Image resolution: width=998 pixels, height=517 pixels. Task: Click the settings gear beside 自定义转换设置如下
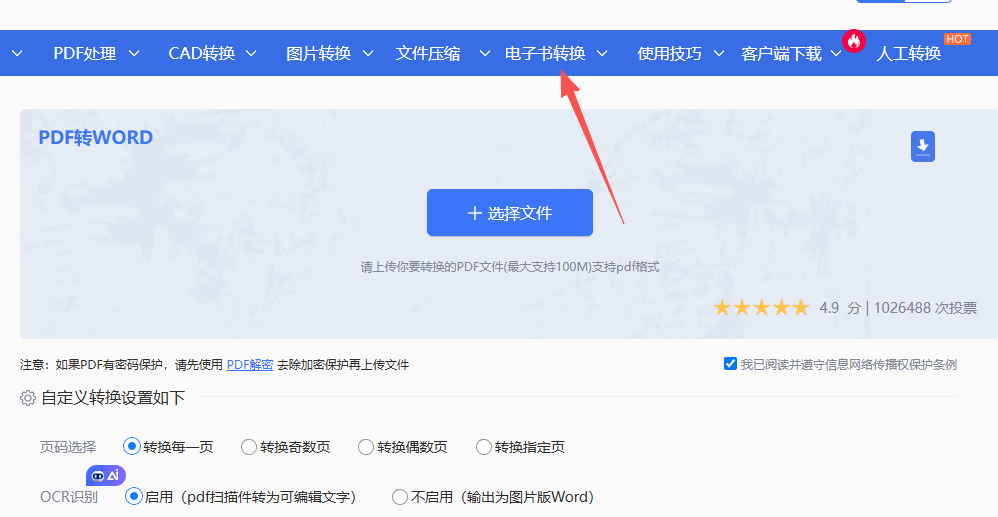coord(27,398)
